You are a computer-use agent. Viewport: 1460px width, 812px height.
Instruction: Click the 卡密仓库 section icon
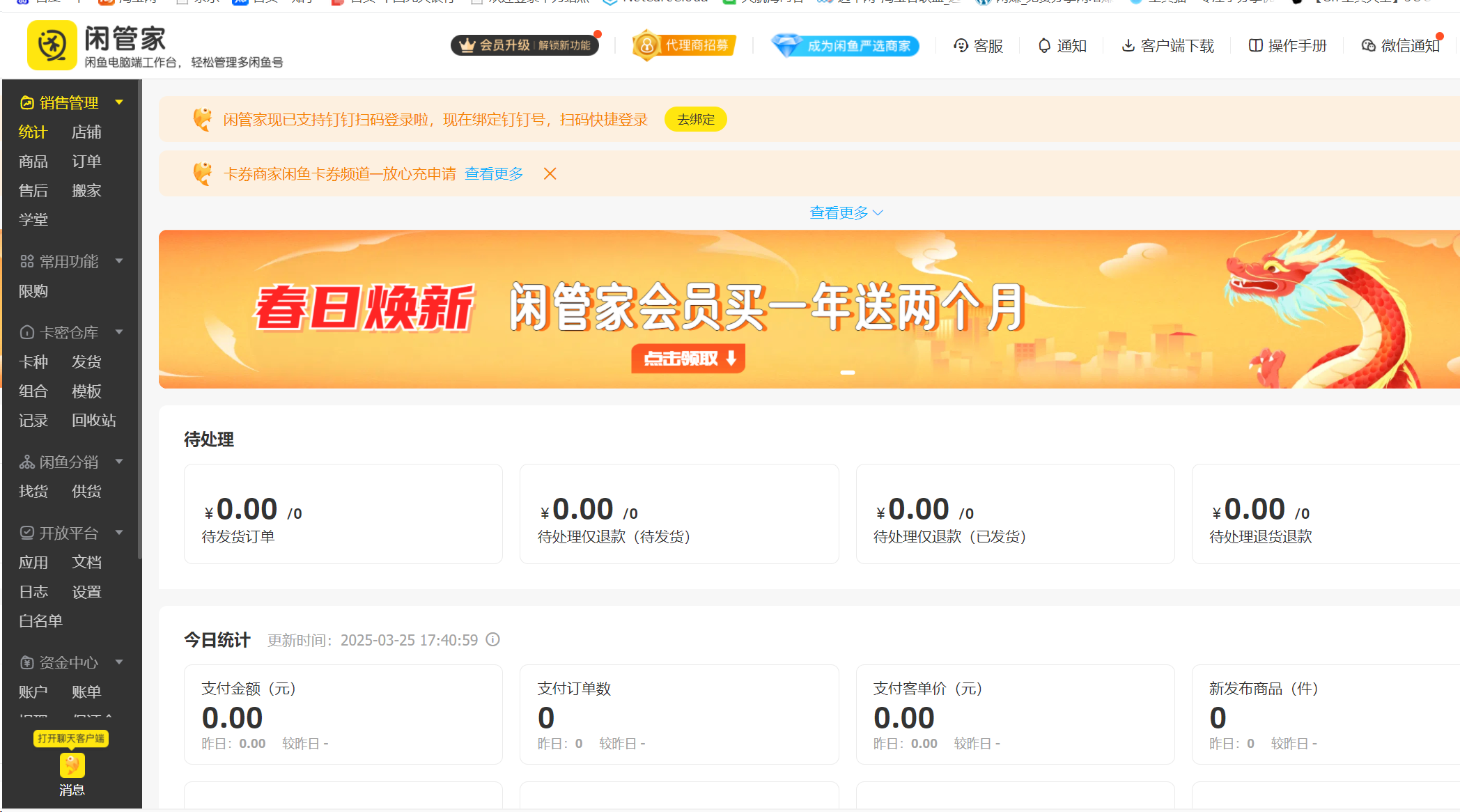(27, 333)
